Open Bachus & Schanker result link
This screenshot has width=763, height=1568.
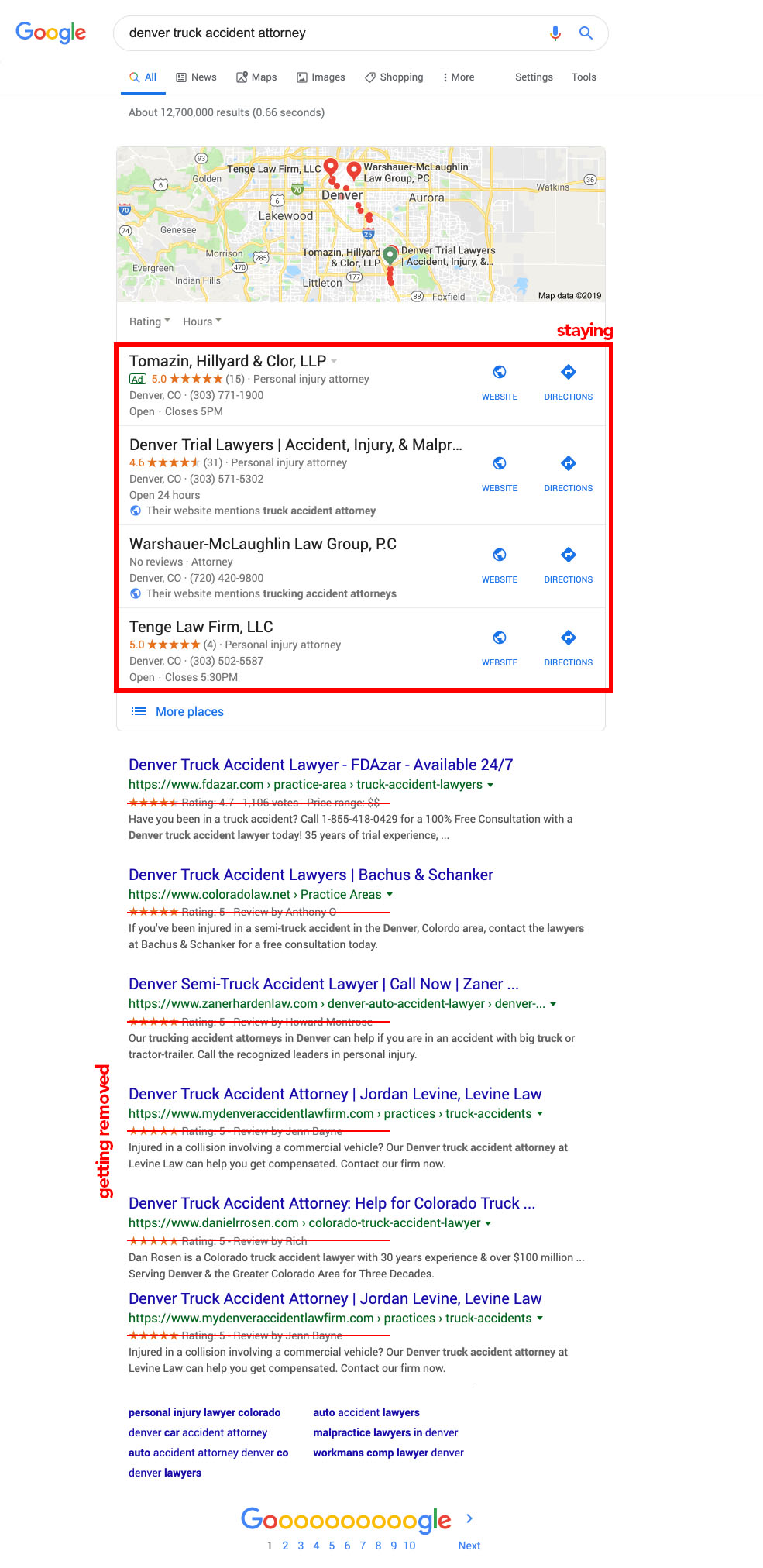(x=311, y=875)
